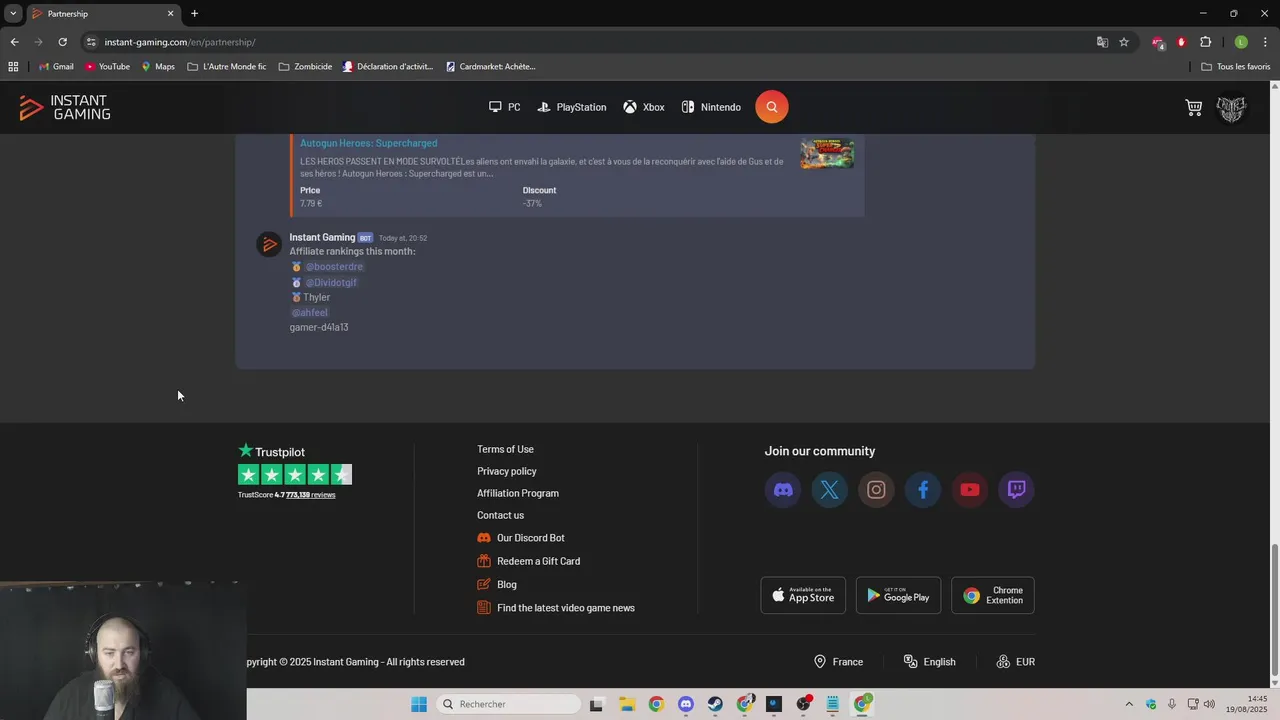Viewport: 1280px width, 720px height.
Task: Click the @boosterdre mention
Action: coord(334,267)
